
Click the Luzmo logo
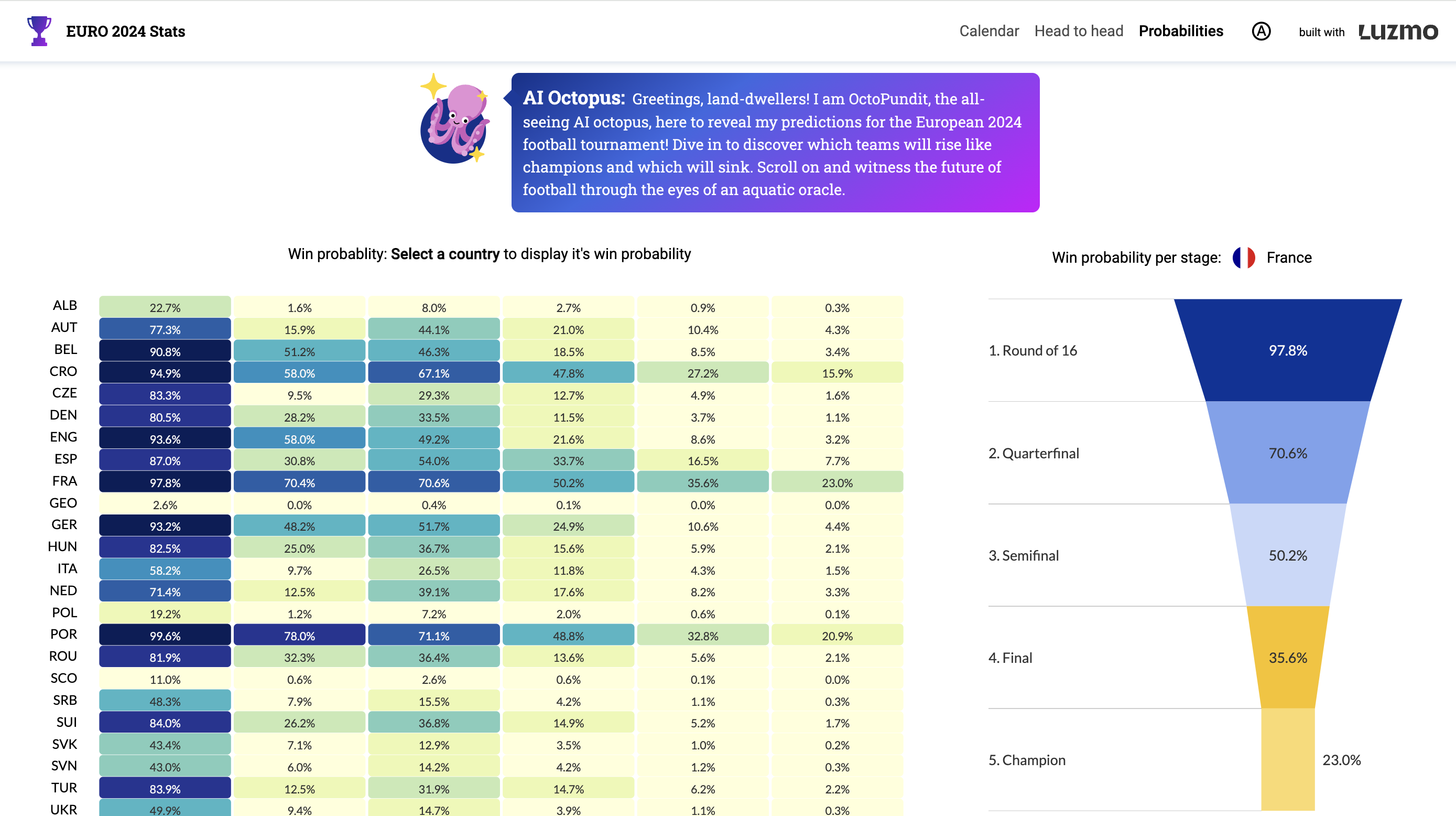[x=1398, y=31]
